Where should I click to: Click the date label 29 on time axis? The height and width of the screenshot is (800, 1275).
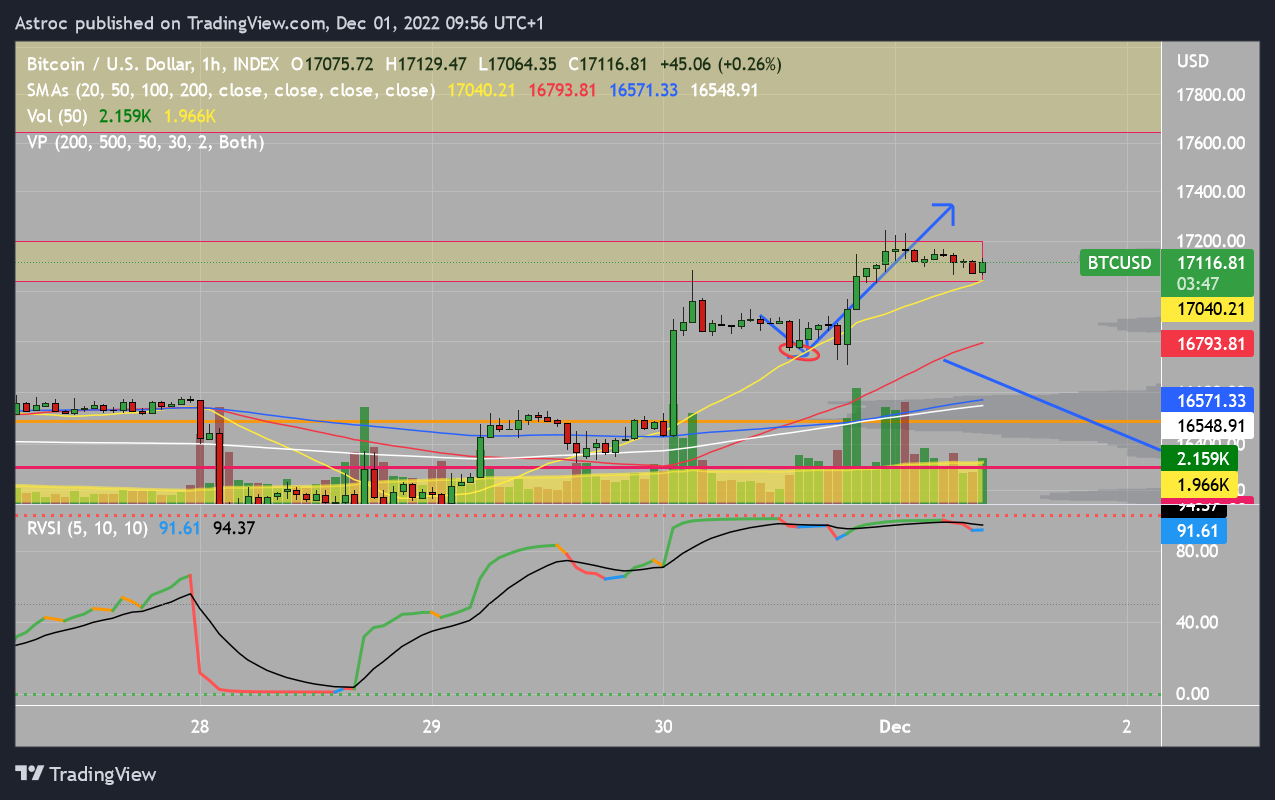coord(431,726)
